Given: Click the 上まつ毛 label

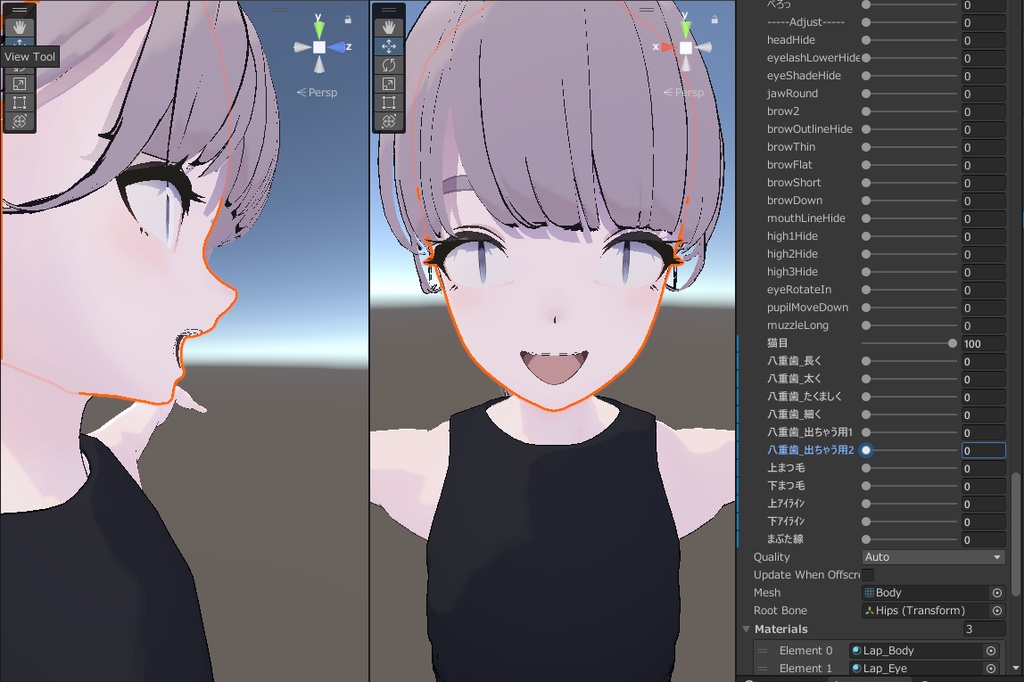Looking at the screenshot, I should tap(786, 468).
